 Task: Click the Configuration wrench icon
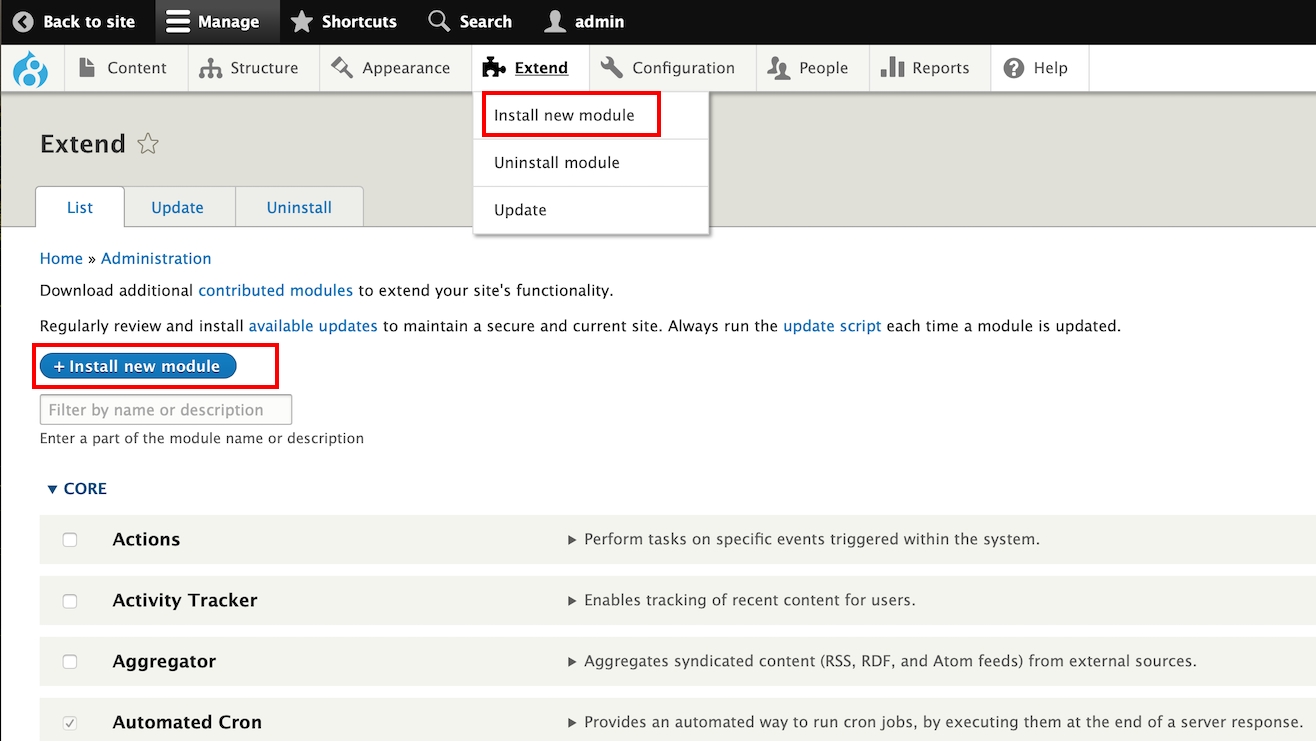(612, 67)
